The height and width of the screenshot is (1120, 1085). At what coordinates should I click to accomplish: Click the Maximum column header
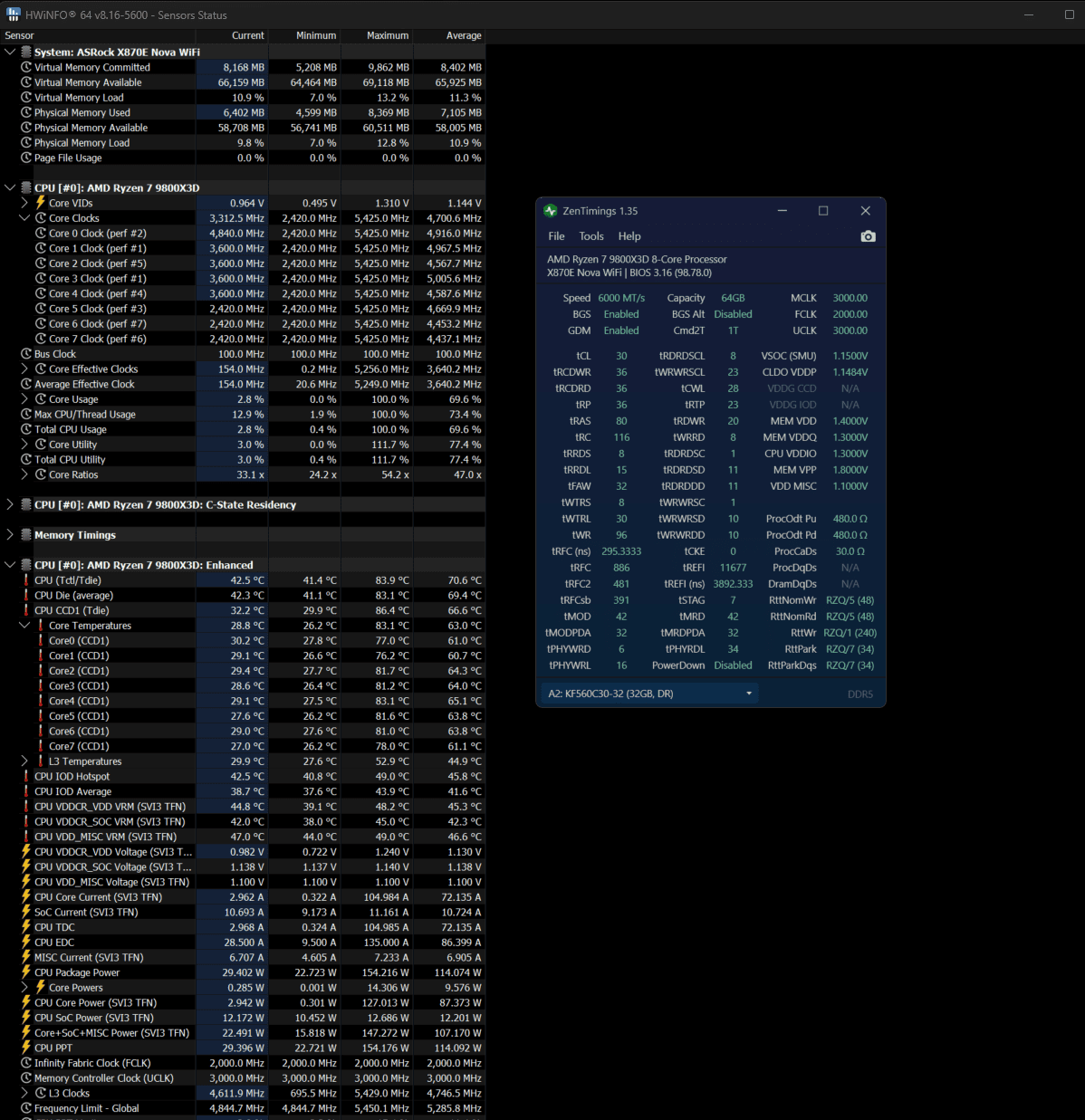tap(378, 35)
